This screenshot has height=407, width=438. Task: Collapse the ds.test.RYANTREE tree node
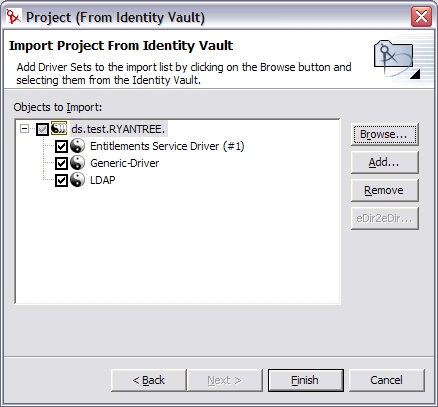tap(24, 129)
